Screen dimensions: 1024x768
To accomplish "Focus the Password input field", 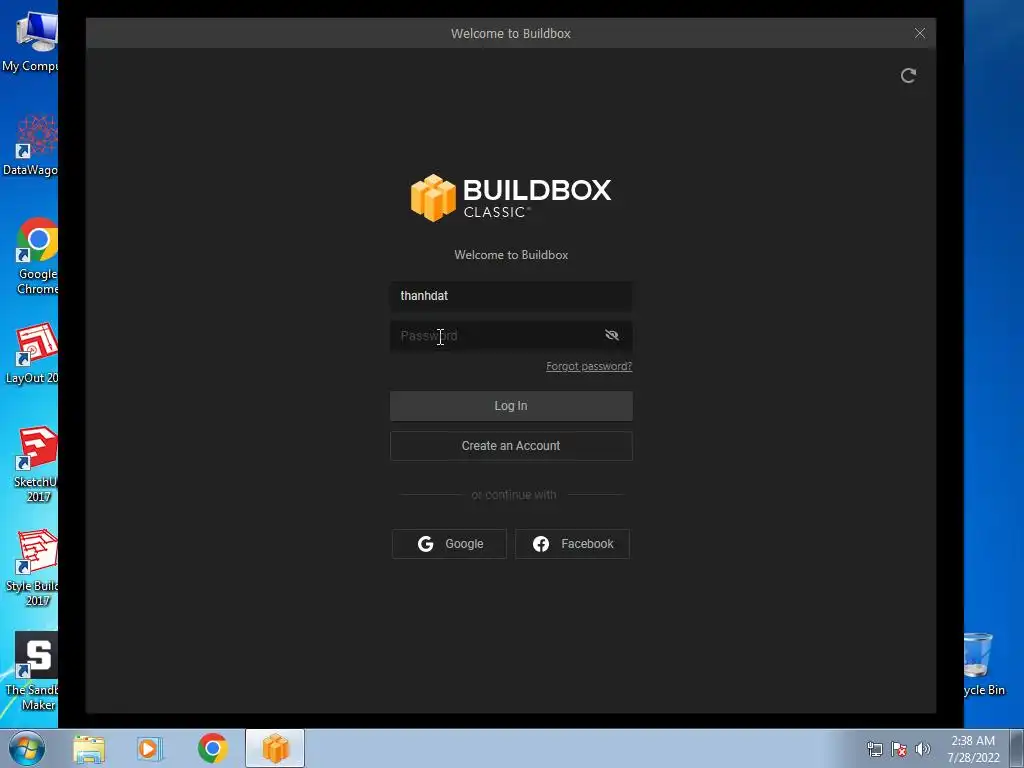I will pyautogui.click(x=511, y=336).
